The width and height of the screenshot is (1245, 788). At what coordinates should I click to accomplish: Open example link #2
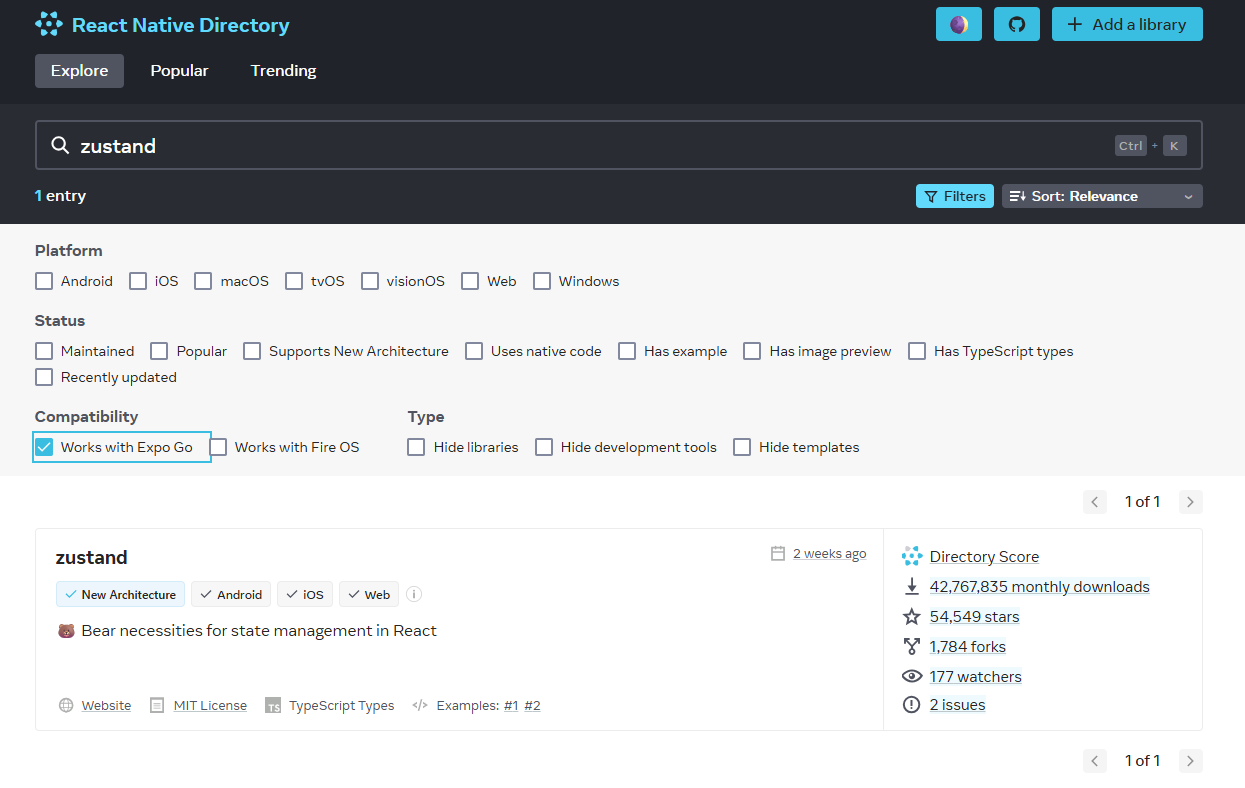(532, 705)
